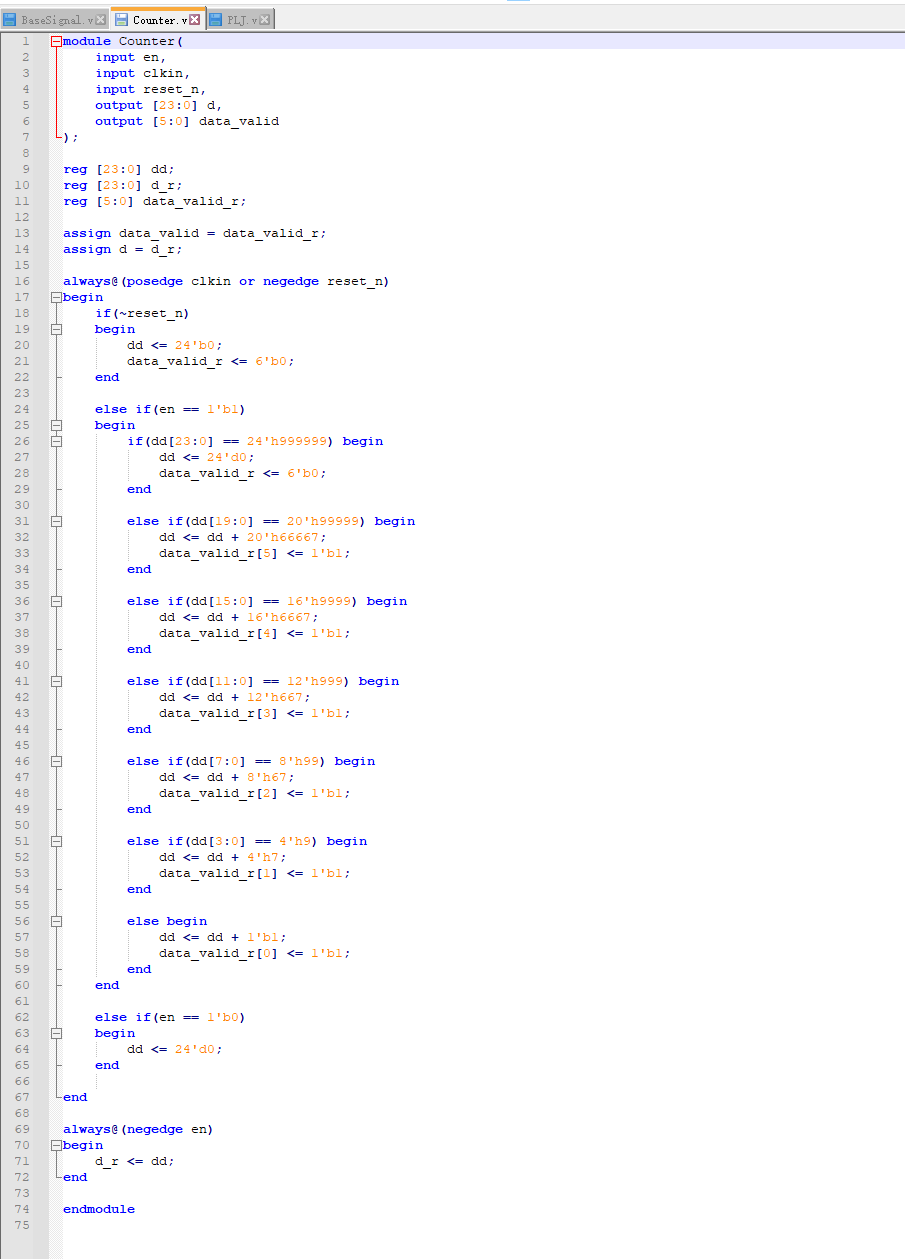Fold the 20'h99999 else-if block
This screenshot has width=905, height=1259.
(x=56, y=521)
